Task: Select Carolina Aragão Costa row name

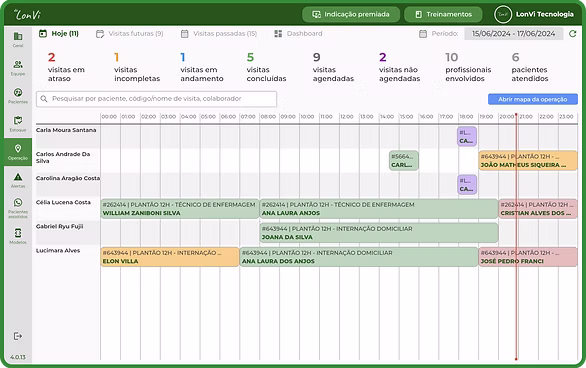Action: (x=68, y=179)
